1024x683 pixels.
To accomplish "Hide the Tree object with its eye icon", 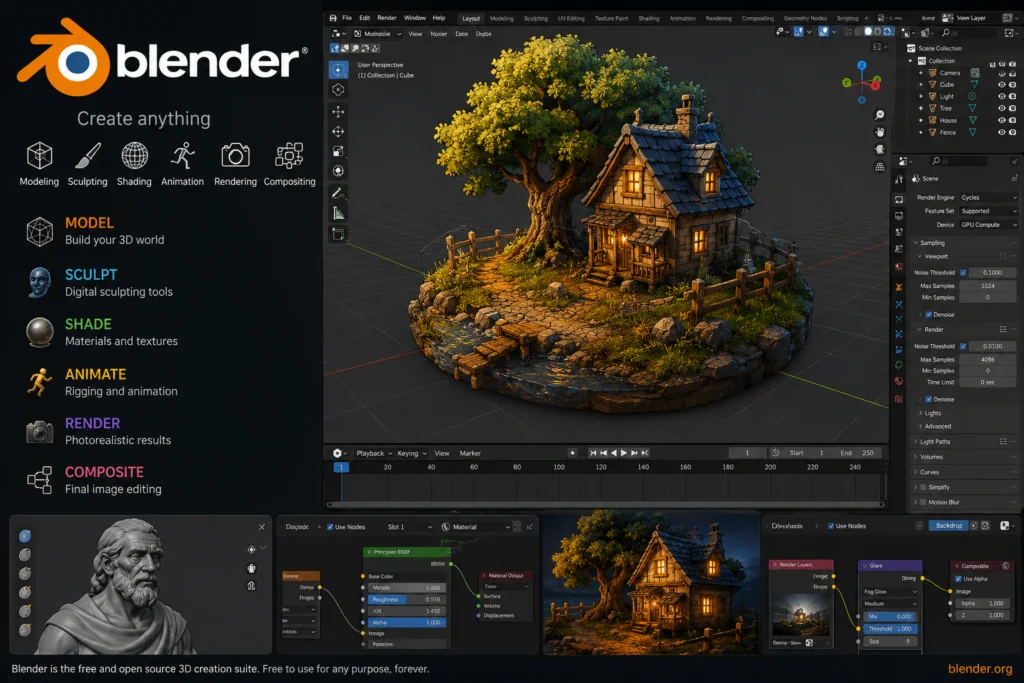I will pos(1002,108).
